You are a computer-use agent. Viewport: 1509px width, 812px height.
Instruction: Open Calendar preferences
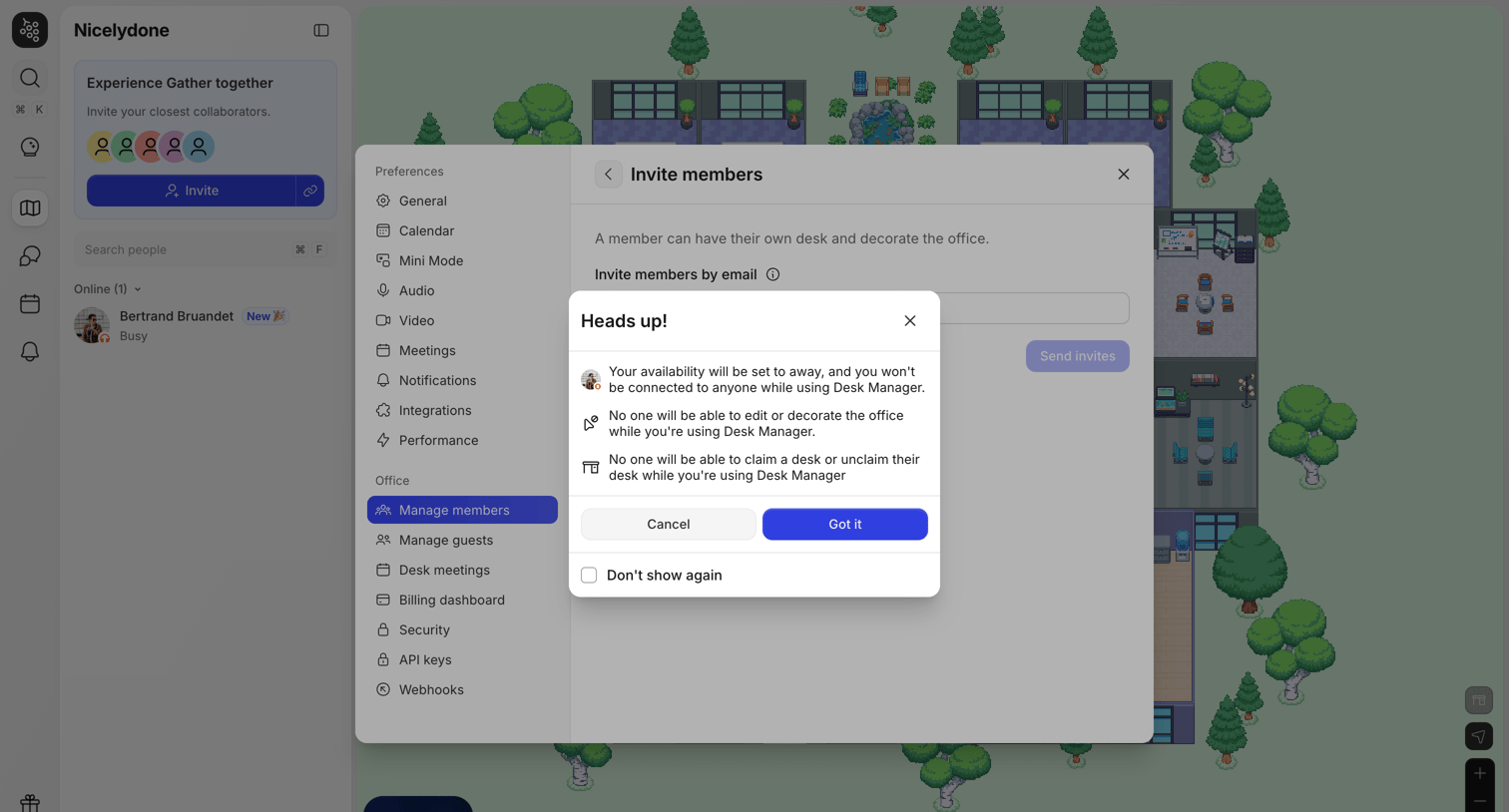[462, 230]
